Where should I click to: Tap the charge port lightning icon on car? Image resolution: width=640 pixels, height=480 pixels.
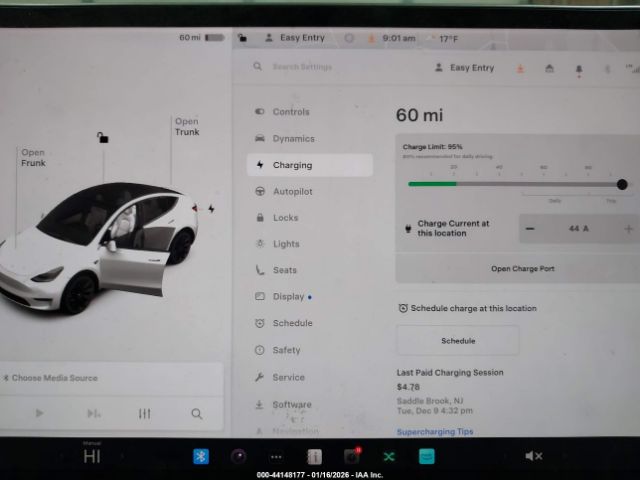(210, 209)
